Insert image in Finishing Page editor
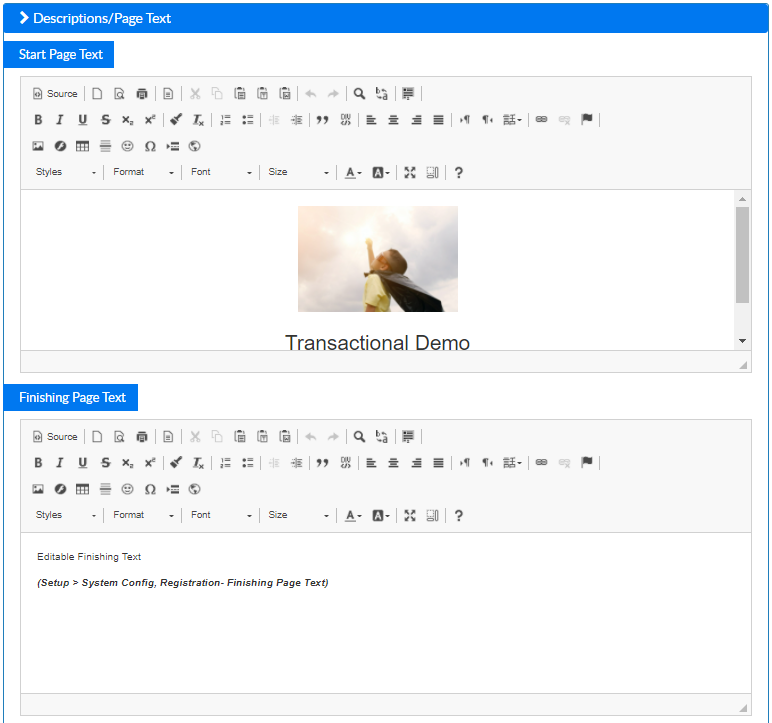The width and height of the screenshot is (772, 723). pos(38,489)
